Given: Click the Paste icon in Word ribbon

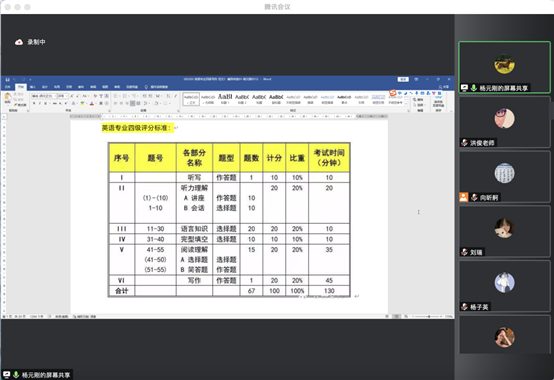Looking at the screenshot, I should 7,98.
